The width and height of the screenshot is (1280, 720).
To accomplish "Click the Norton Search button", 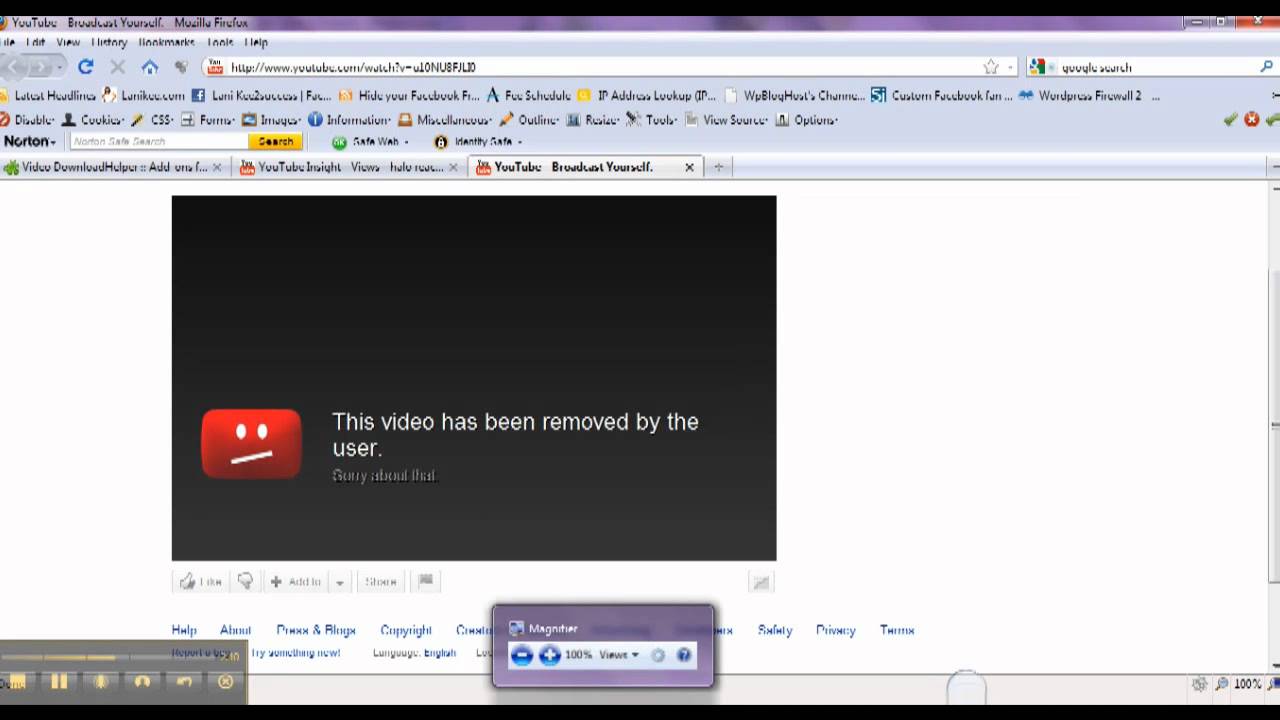I will (x=275, y=142).
